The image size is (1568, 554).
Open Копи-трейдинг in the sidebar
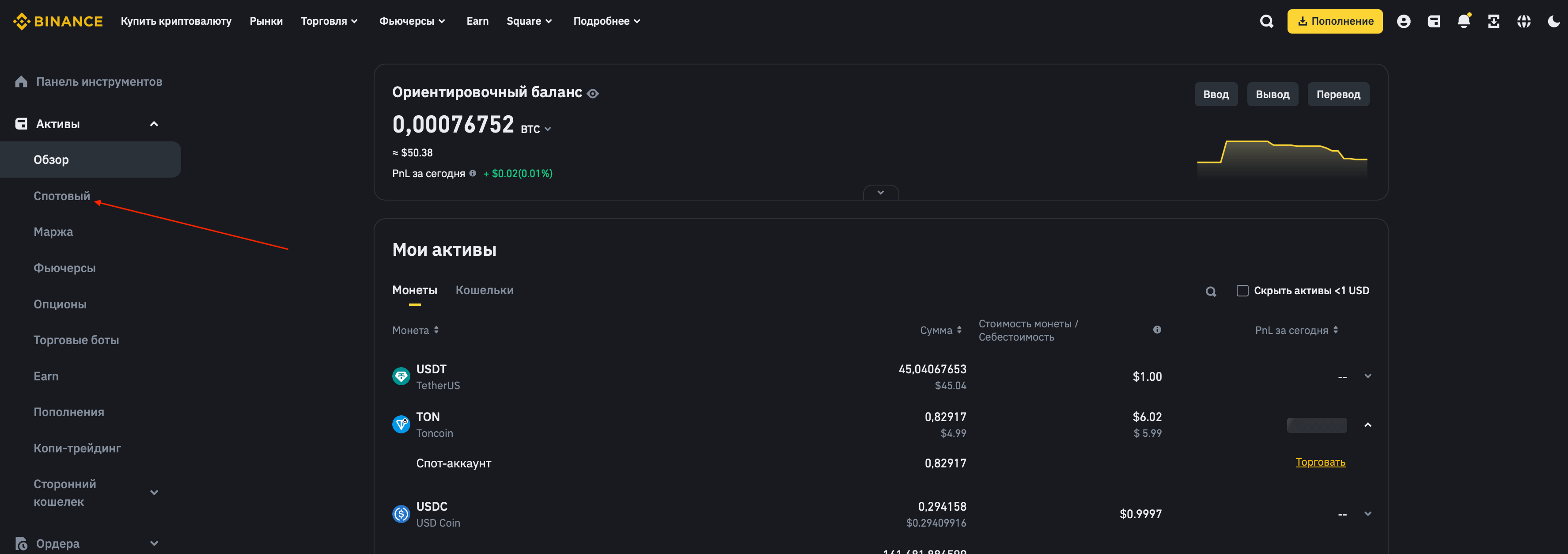click(x=77, y=448)
